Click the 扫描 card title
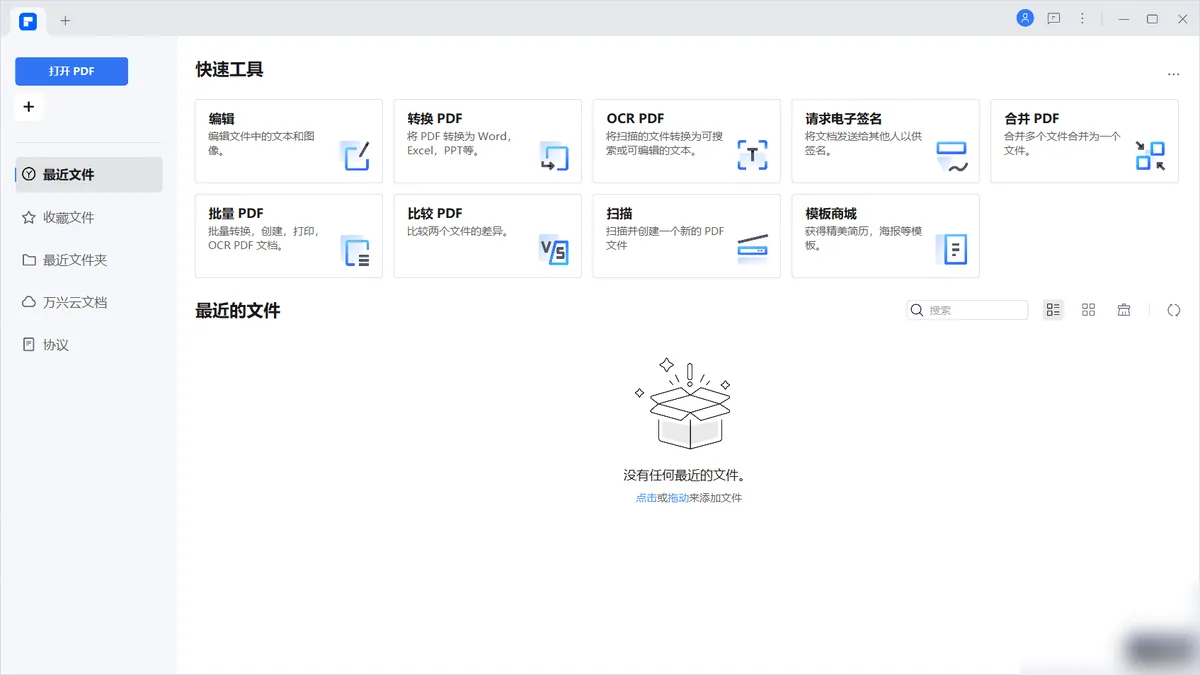 [619, 213]
